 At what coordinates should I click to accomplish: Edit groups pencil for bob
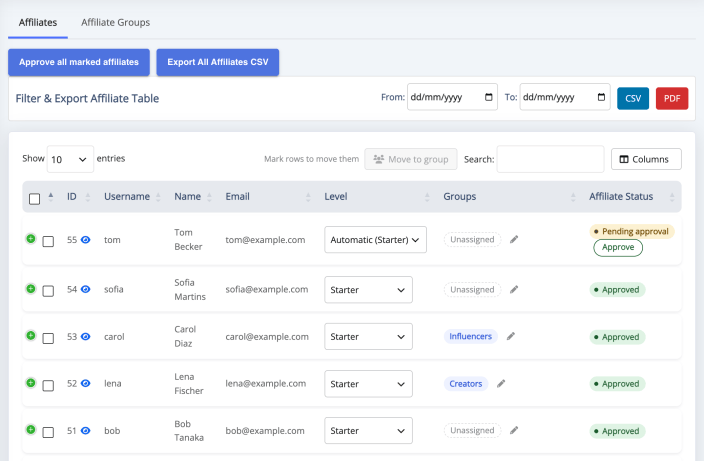click(x=514, y=430)
